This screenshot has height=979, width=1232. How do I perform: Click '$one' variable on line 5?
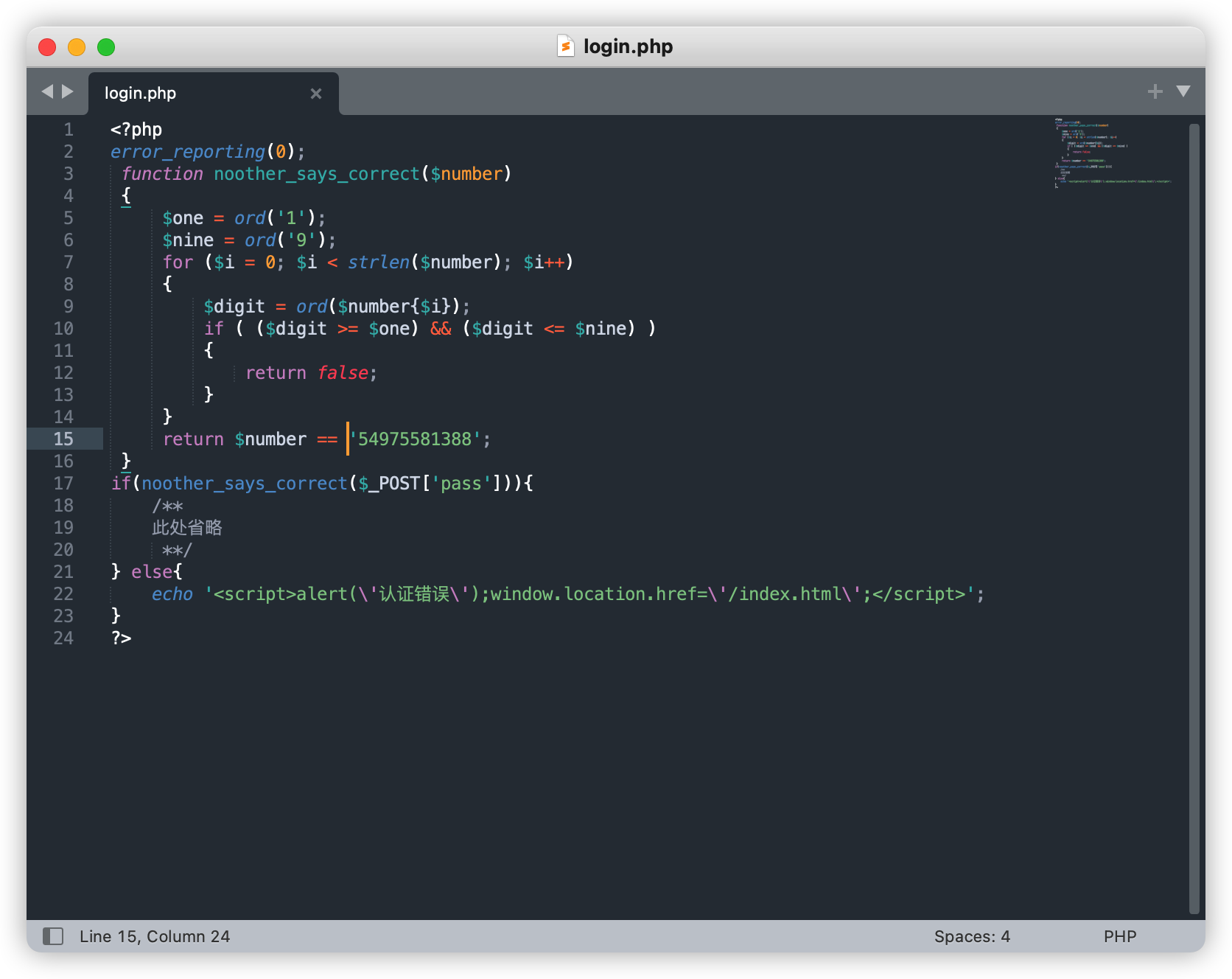(x=183, y=218)
